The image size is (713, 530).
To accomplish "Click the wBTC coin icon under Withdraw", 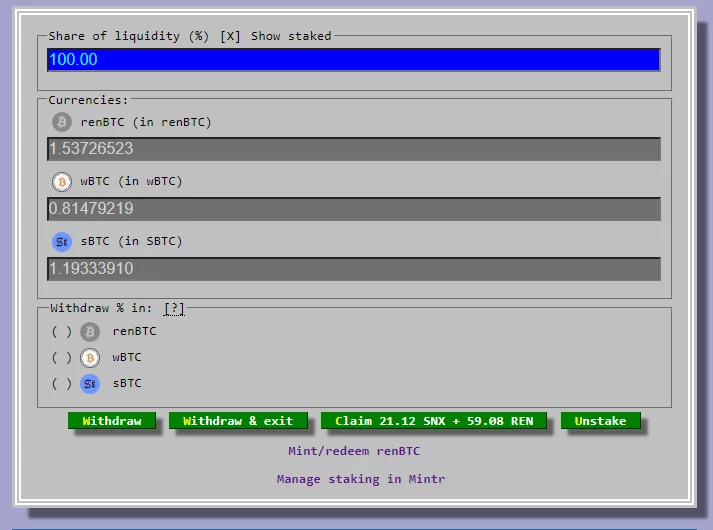I will [x=90, y=358].
